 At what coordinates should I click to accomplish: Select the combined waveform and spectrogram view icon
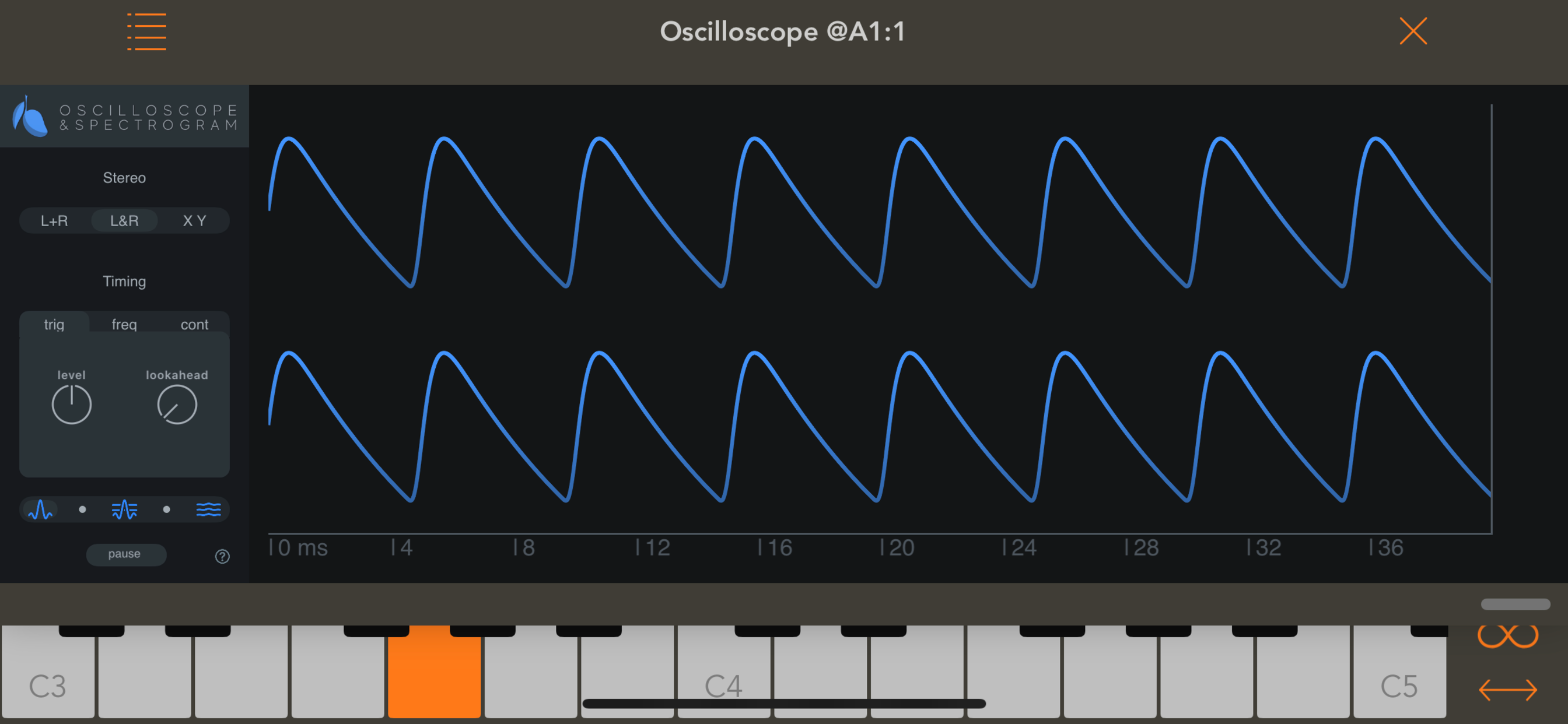click(124, 509)
